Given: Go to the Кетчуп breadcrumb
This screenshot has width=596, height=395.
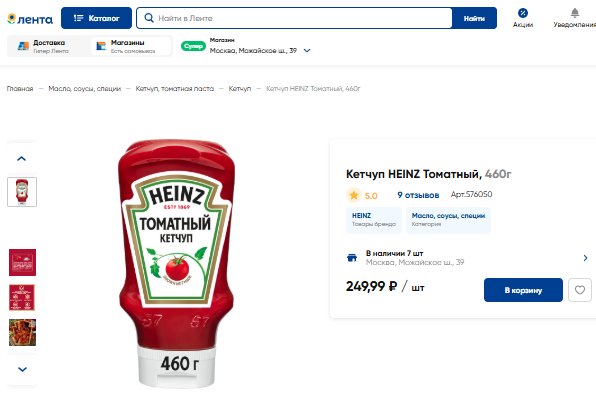Looking at the screenshot, I should (x=239, y=89).
